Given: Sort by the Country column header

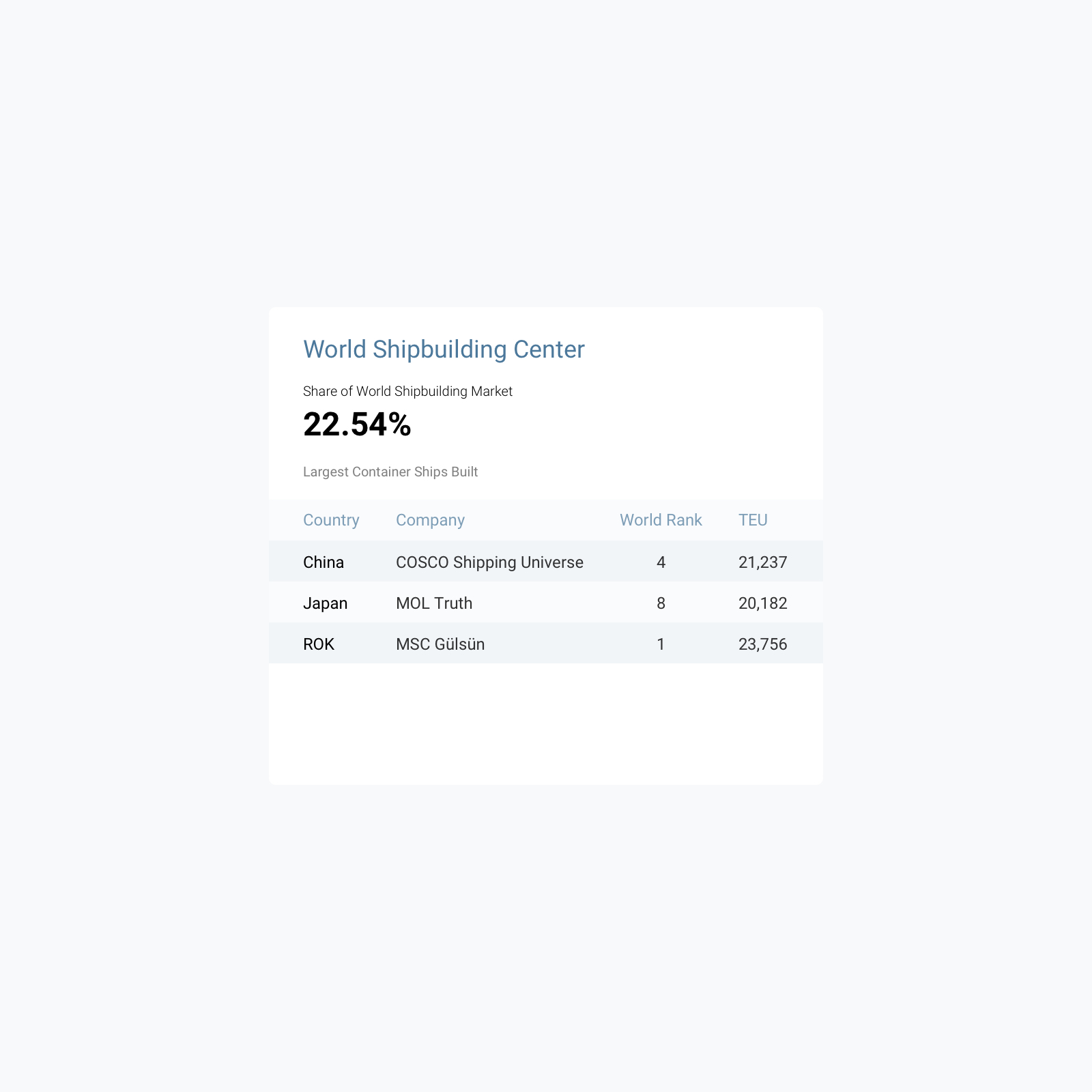Looking at the screenshot, I should pyautogui.click(x=331, y=520).
